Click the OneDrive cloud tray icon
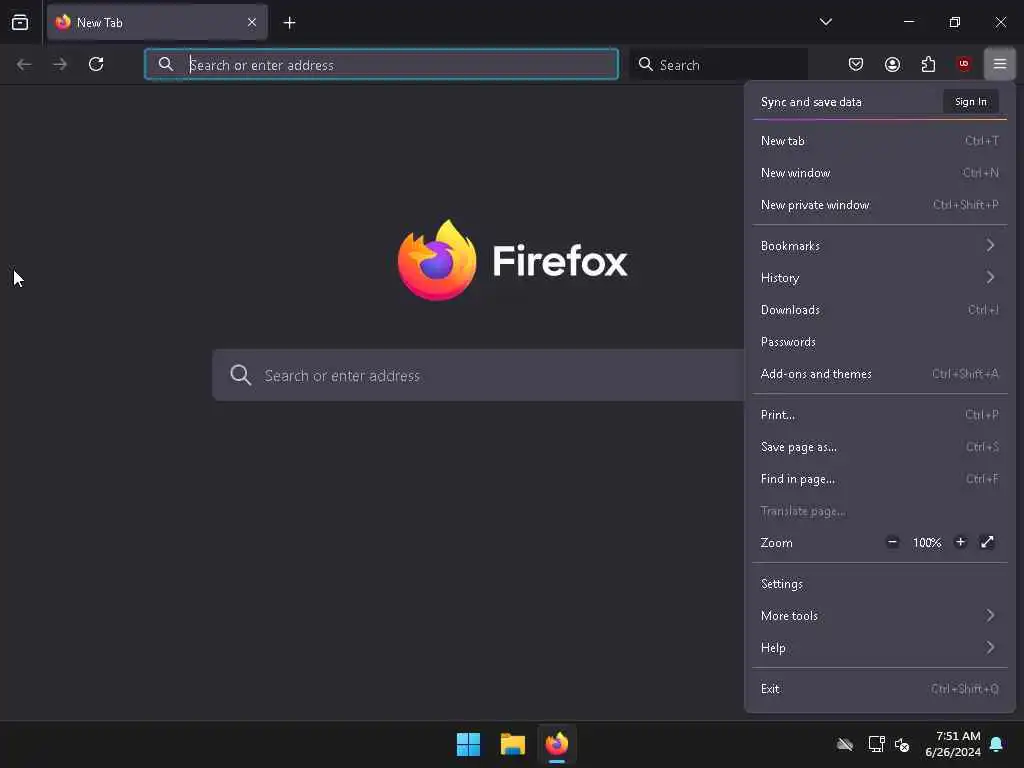Screen dimensions: 1024x768 845,744
